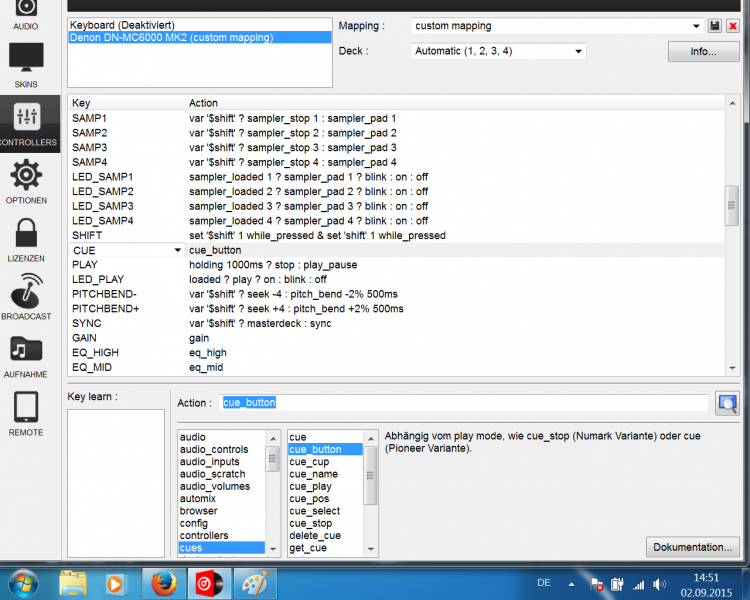
Task: Open the Skins settings section
Action: pos(26,65)
